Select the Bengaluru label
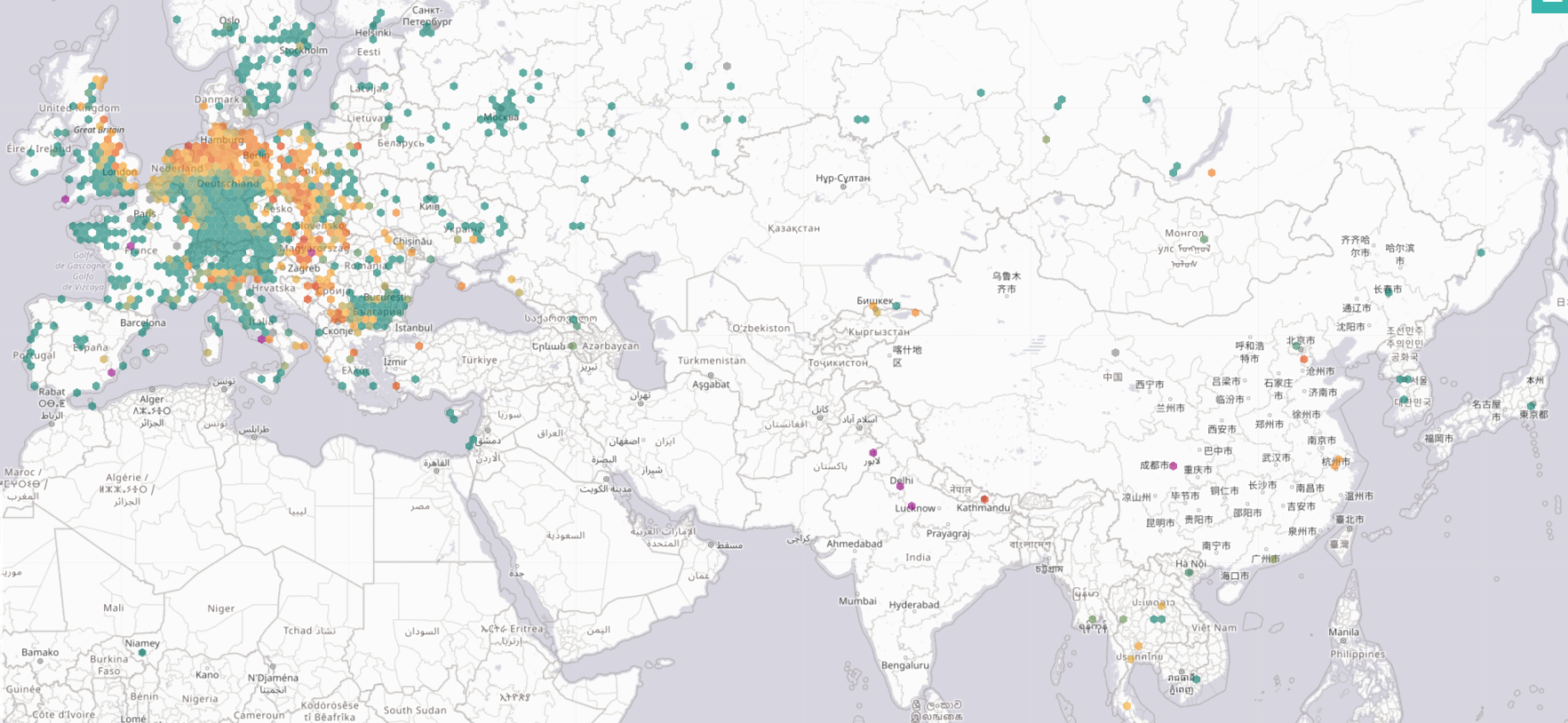This screenshot has height=723, width=1568. [905, 665]
